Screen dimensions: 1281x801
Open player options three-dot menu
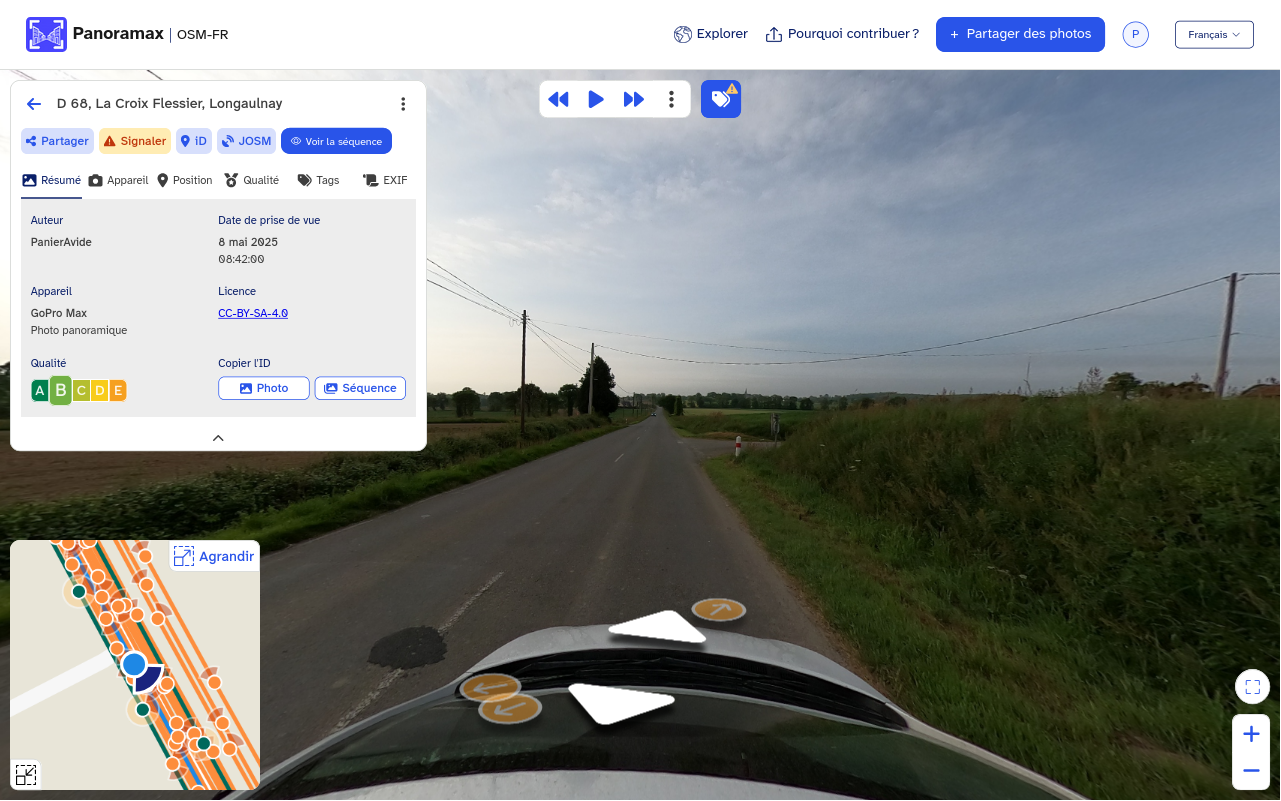pos(672,99)
